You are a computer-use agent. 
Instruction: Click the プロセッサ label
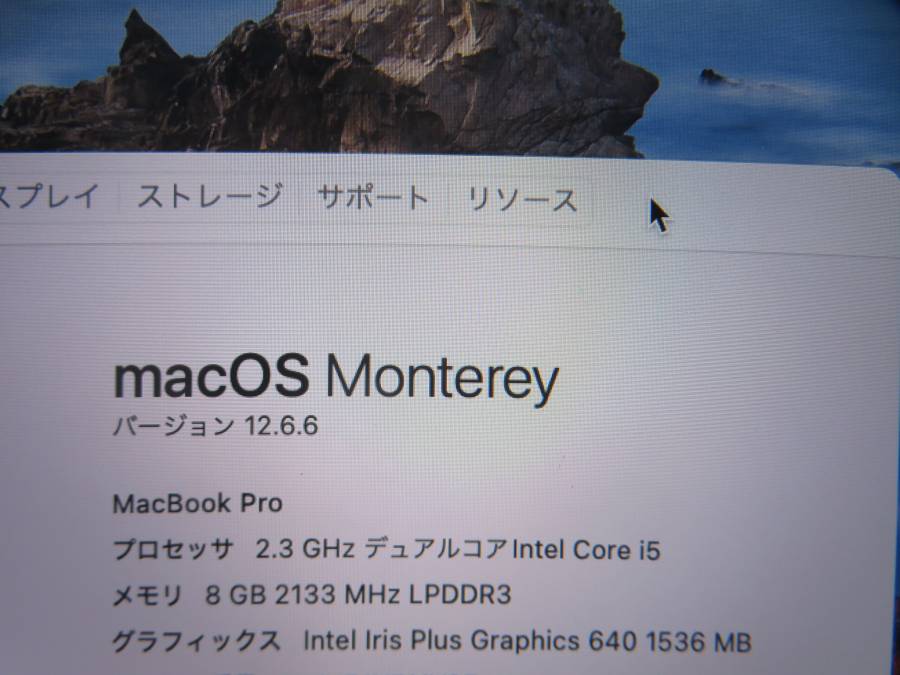[x=173, y=549]
